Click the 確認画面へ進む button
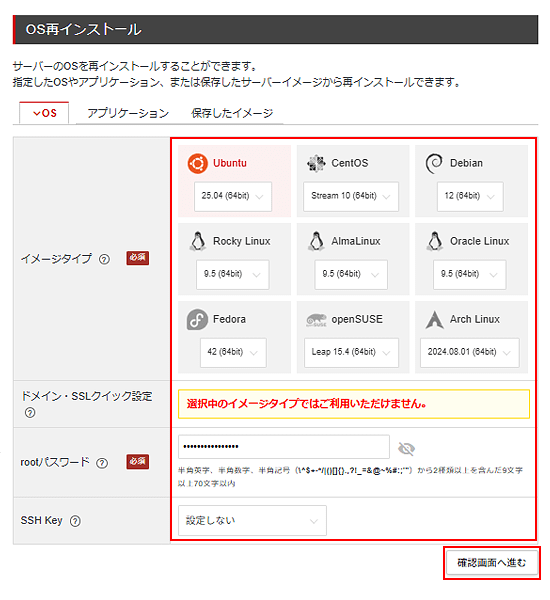Screen dimensions: 550x600 coord(492,563)
